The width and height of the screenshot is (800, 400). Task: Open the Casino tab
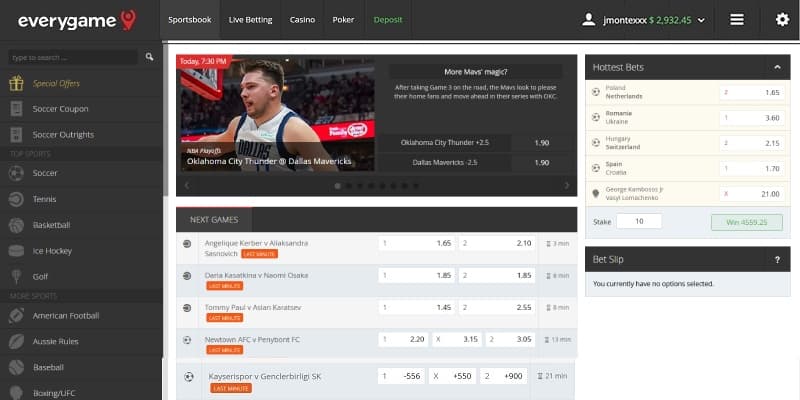point(302,19)
